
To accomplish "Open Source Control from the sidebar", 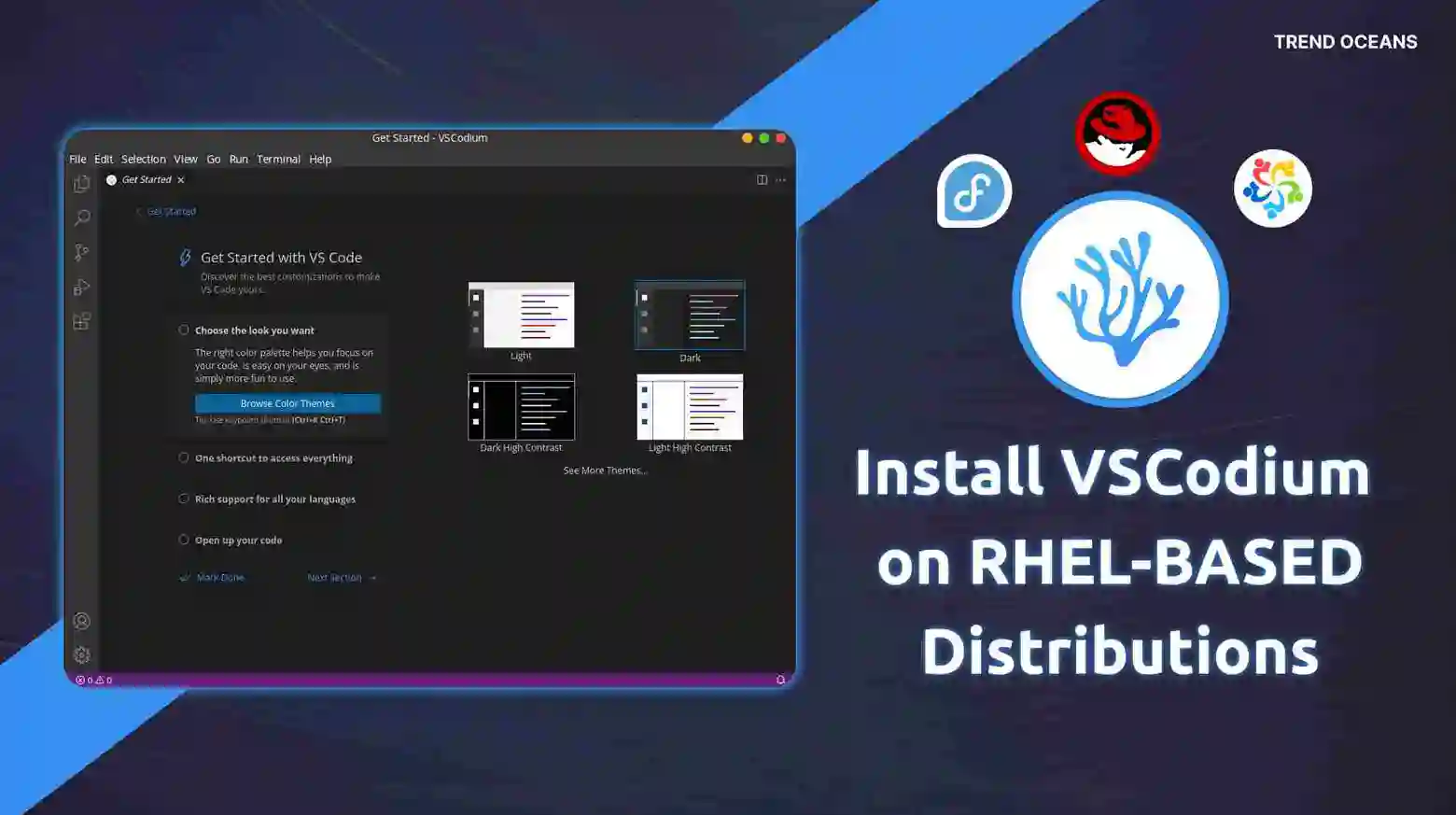I will (81, 252).
